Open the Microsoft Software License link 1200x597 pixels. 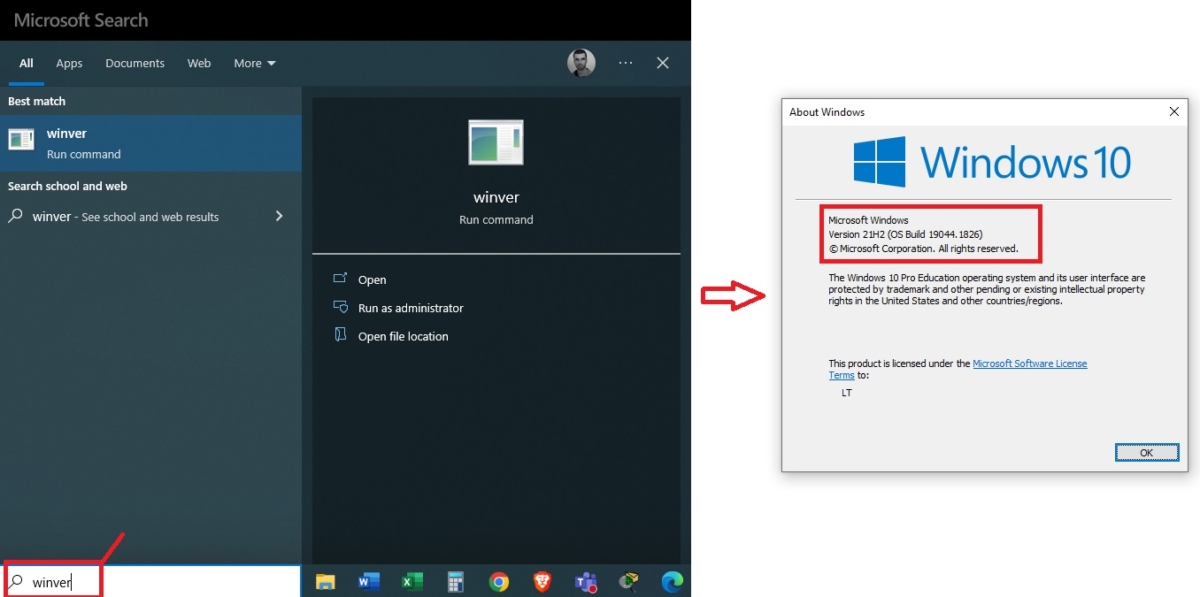[x=1029, y=364]
